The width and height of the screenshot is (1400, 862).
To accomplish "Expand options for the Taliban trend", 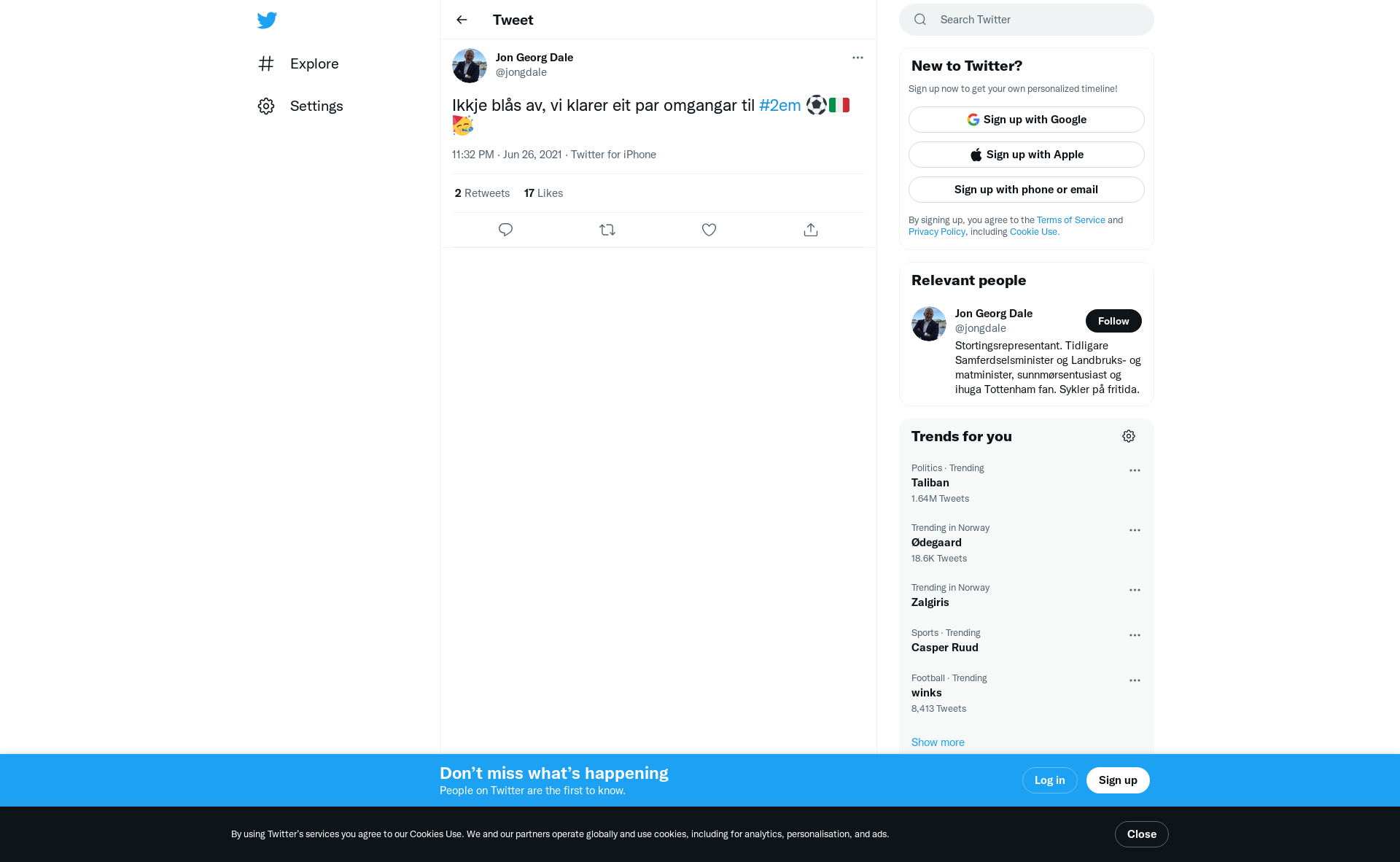I will coord(1135,470).
